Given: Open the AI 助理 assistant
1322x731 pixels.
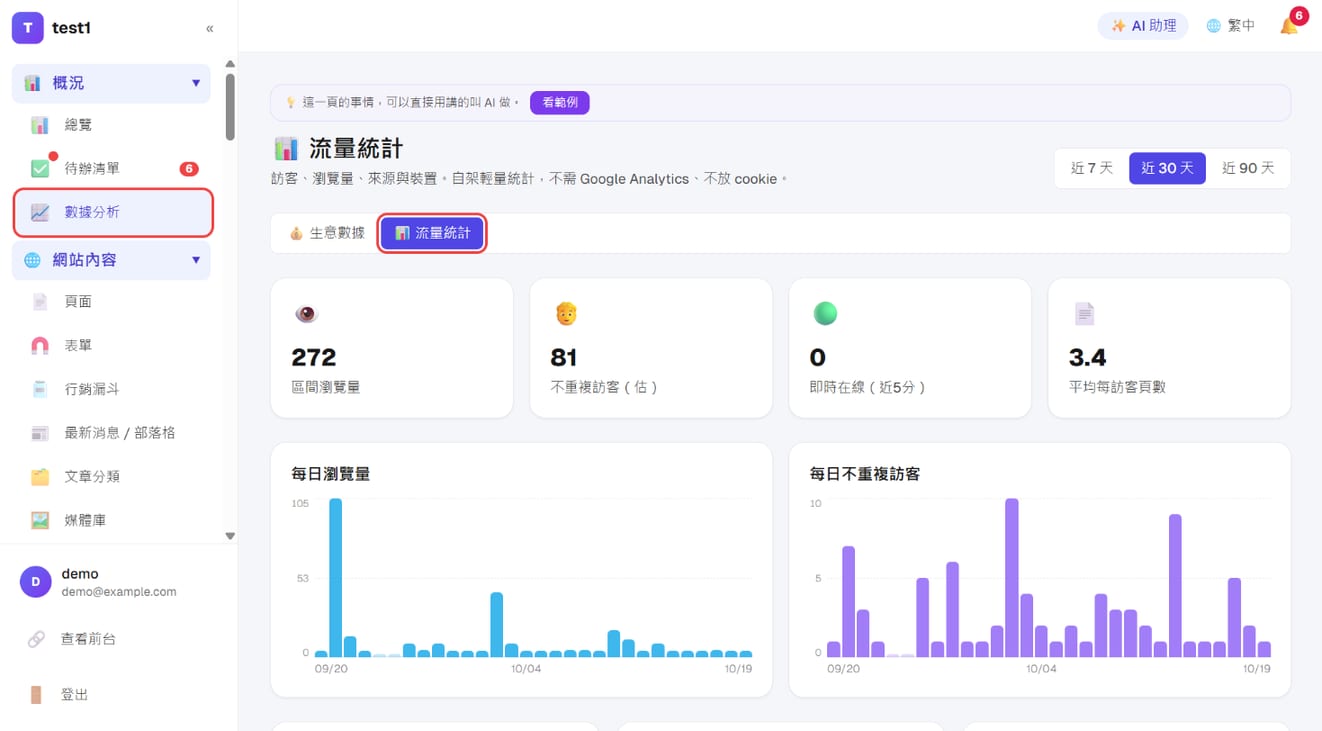Looking at the screenshot, I should 1143,26.
